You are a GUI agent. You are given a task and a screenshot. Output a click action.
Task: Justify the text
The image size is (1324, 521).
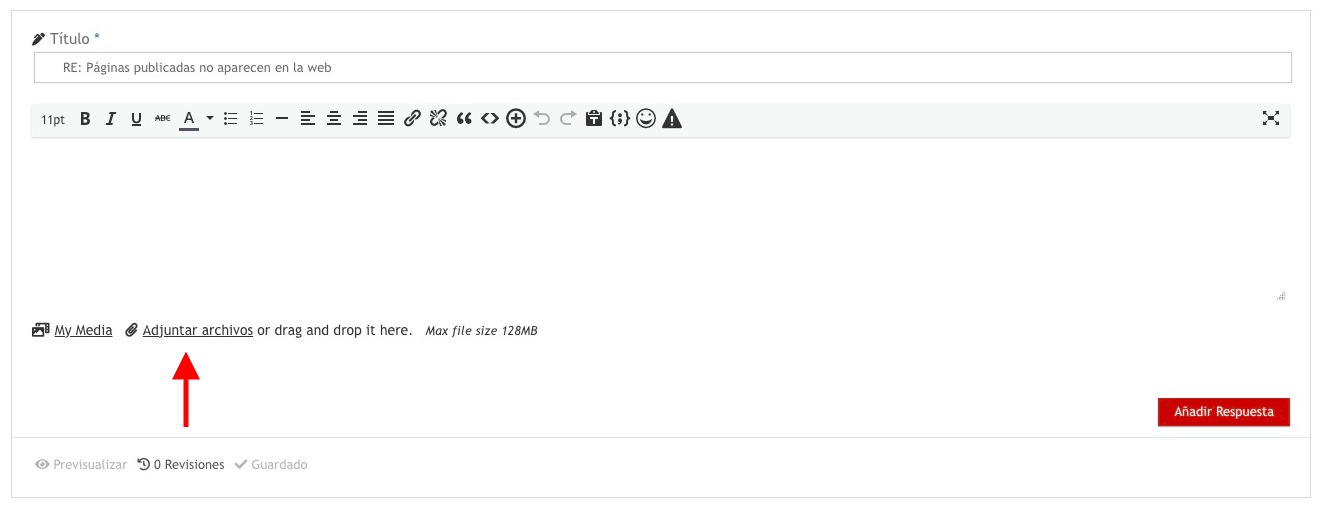[386, 119]
